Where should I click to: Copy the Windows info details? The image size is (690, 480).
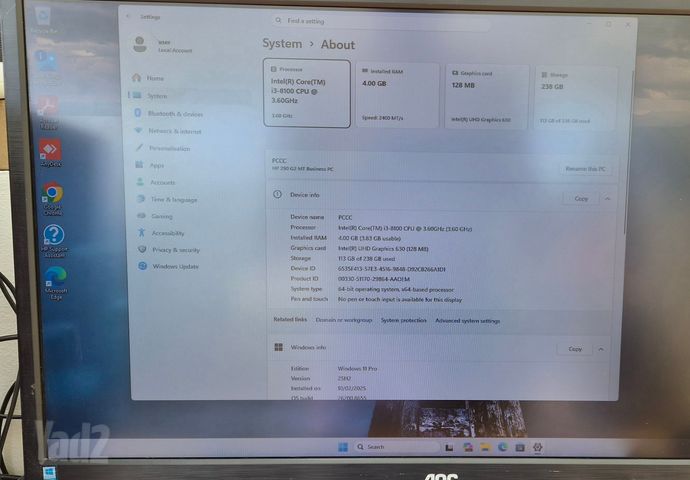pos(575,349)
